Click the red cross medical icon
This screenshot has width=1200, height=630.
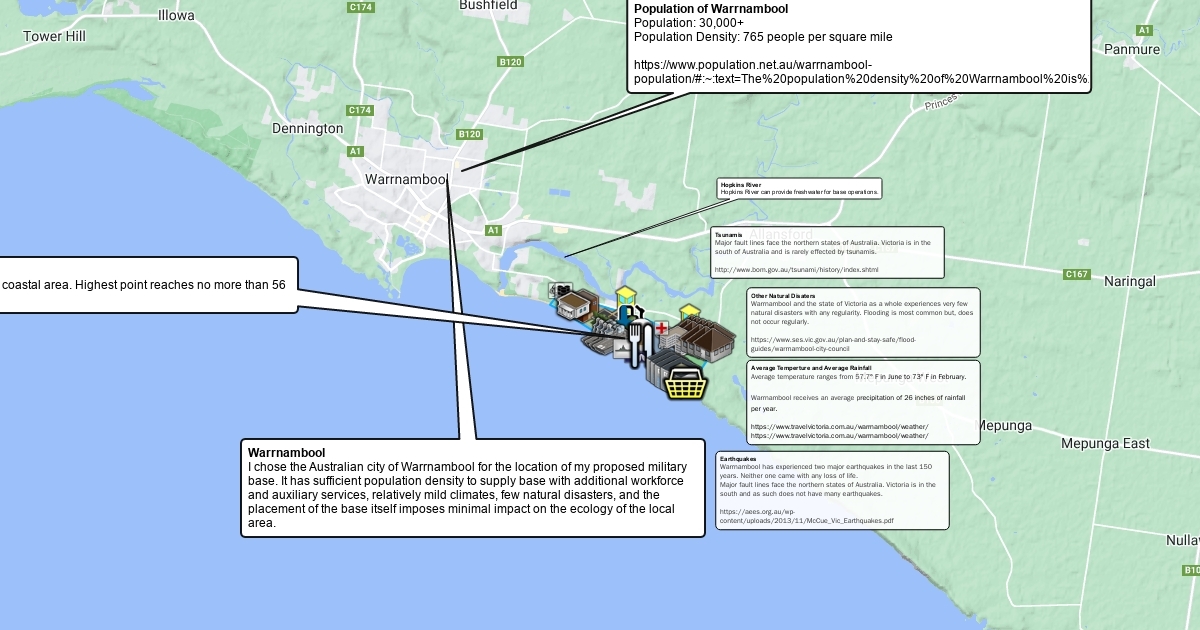pos(661,328)
